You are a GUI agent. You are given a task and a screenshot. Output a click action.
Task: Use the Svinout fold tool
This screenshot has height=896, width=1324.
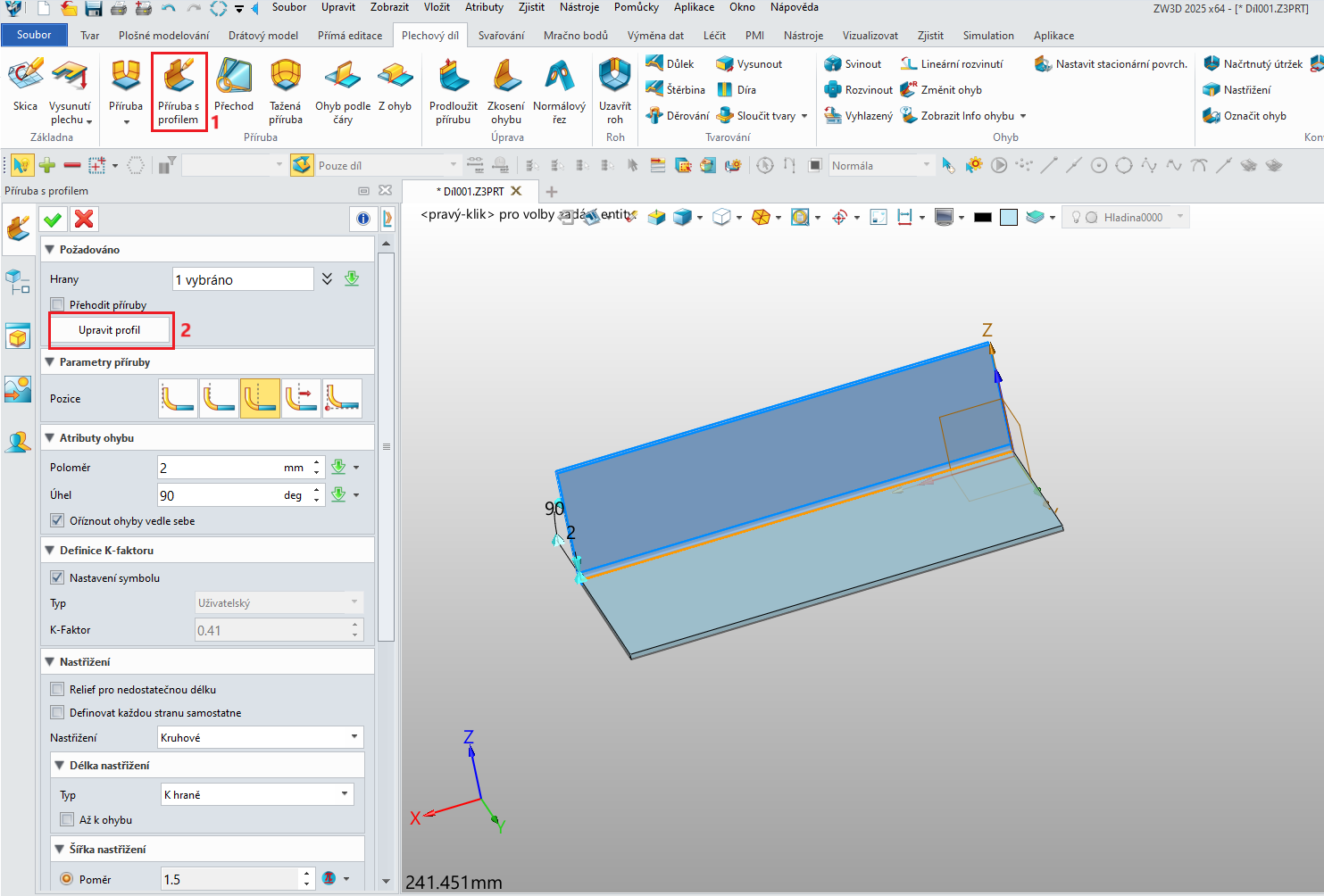click(853, 63)
